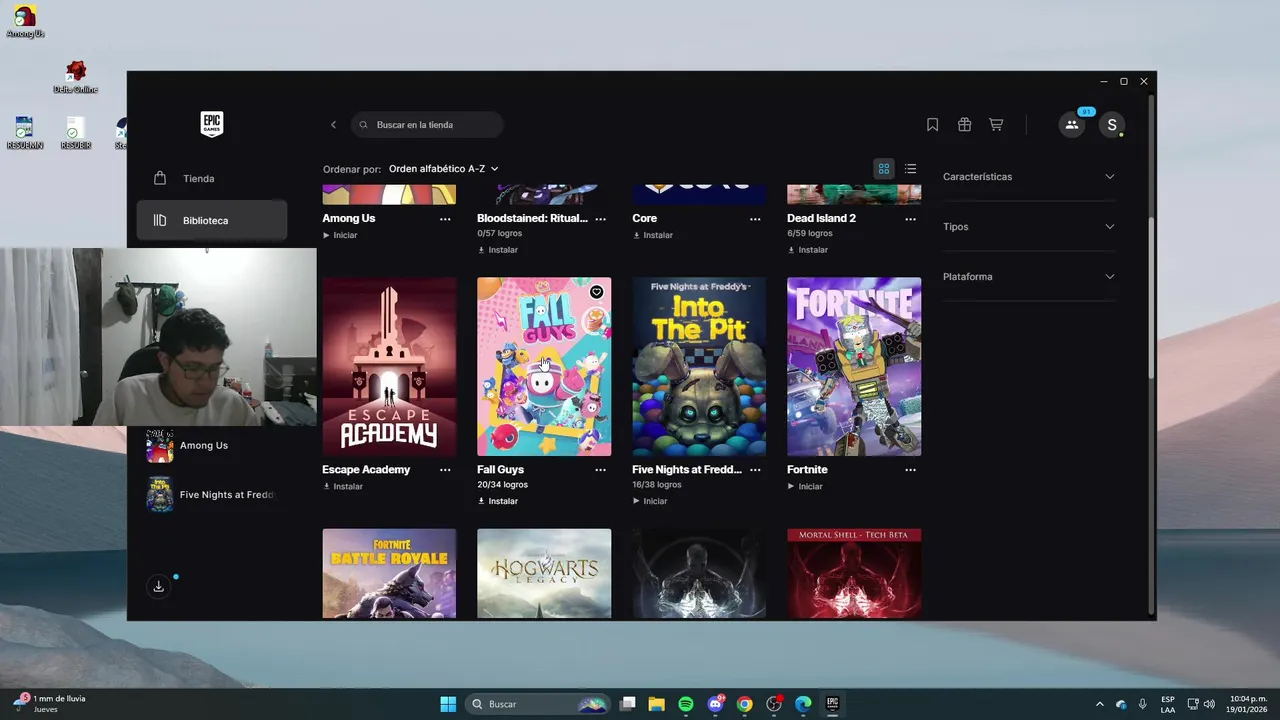Click Iniciar under Among Us
Screen dimensions: 1280x720
tap(340, 235)
